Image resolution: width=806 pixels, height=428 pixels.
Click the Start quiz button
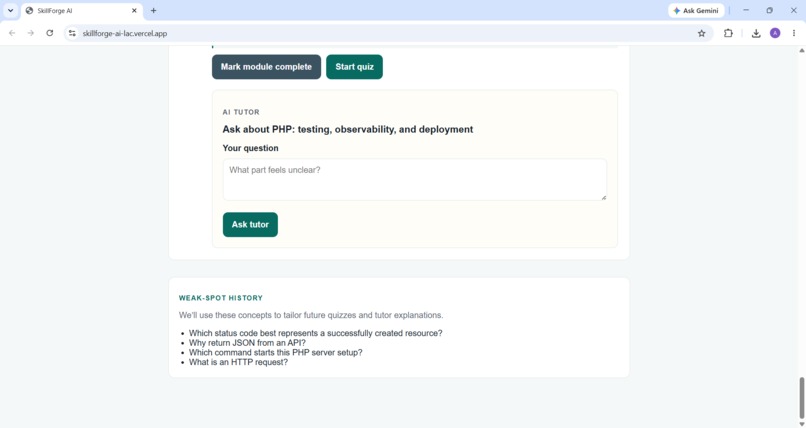tap(354, 67)
